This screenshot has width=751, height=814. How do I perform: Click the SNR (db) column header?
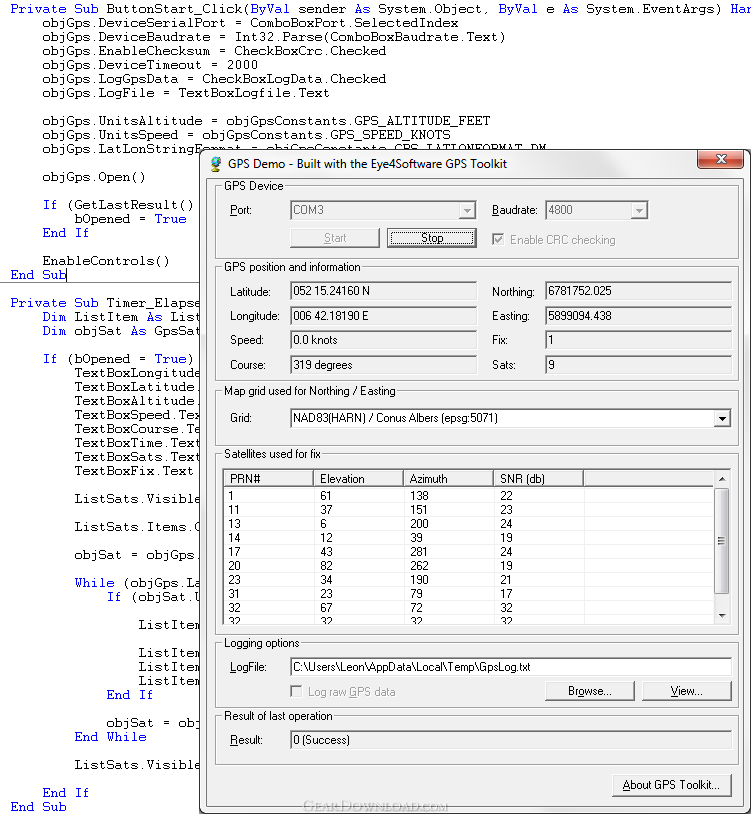538,478
